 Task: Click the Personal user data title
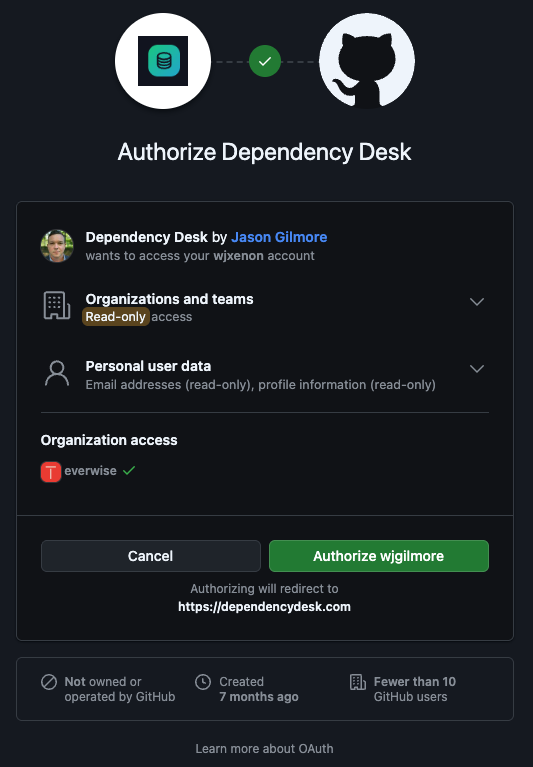(x=148, y=366)
